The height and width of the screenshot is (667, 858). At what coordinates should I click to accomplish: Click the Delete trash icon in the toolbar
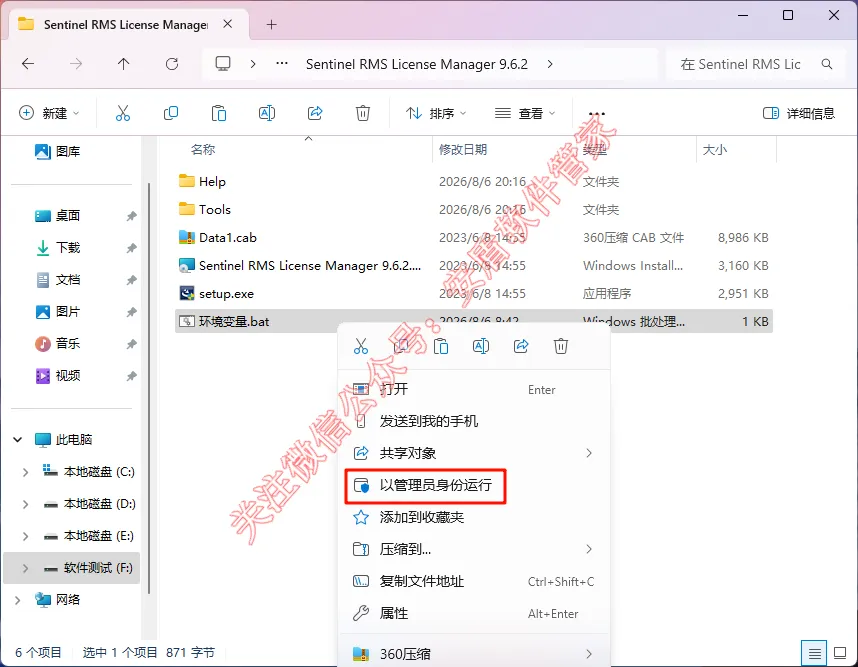pos(363,113)
